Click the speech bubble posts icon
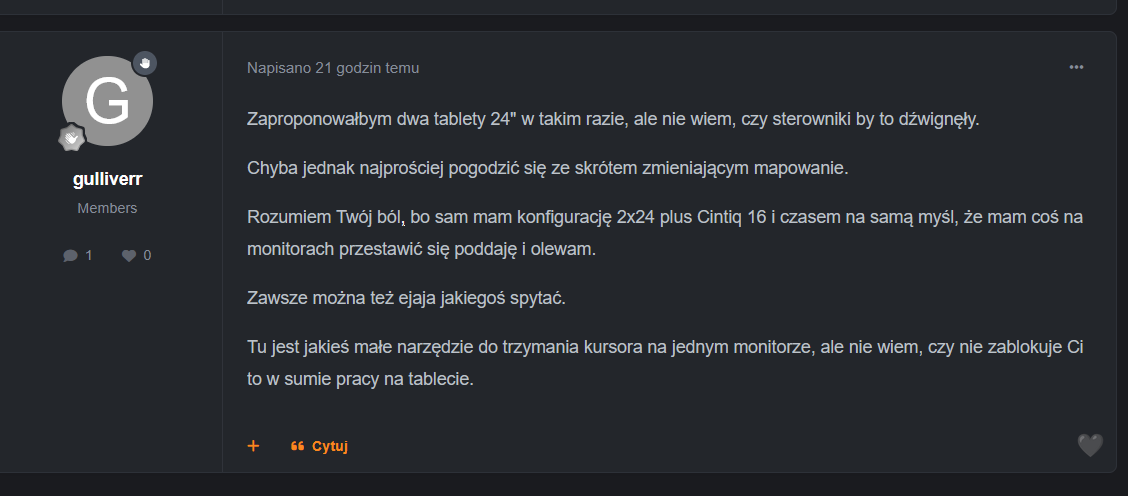This screenshot has height=496, width=1128. [70, 255]
